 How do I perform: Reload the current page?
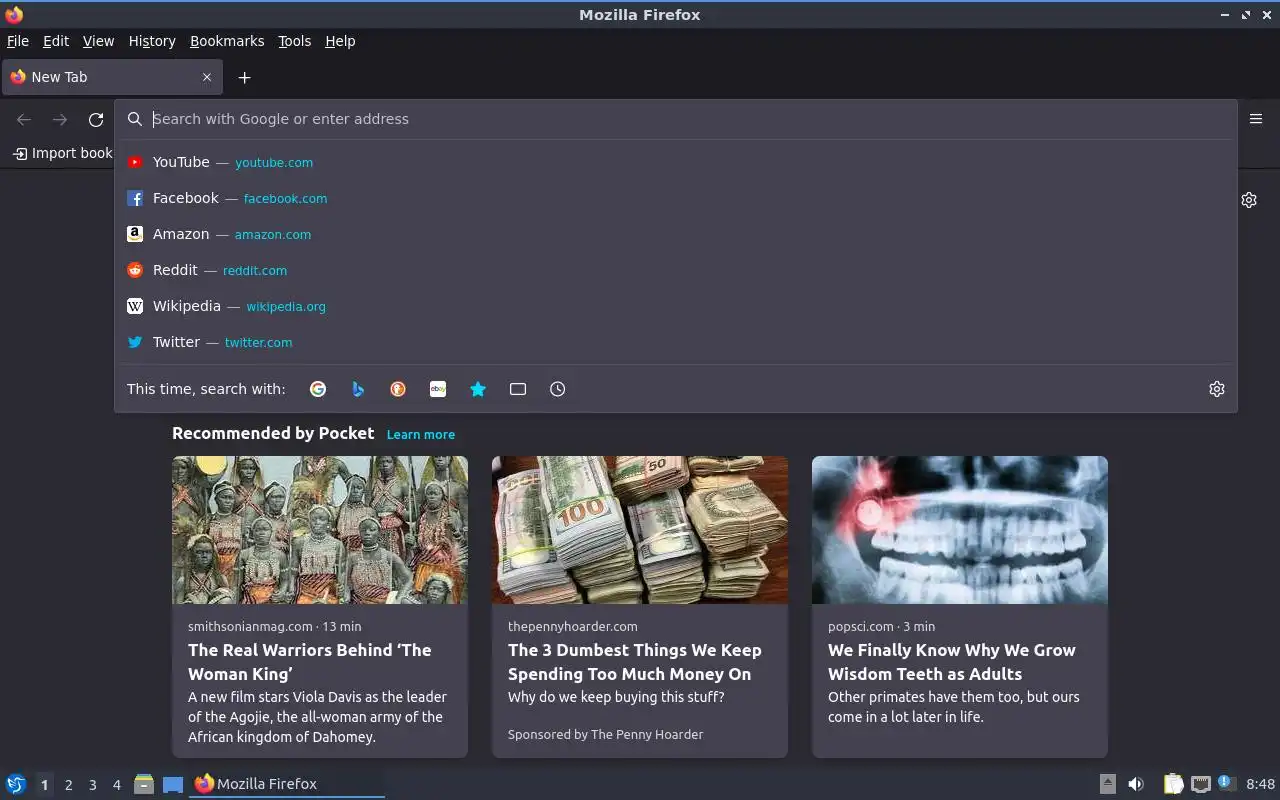click(96, 120)
